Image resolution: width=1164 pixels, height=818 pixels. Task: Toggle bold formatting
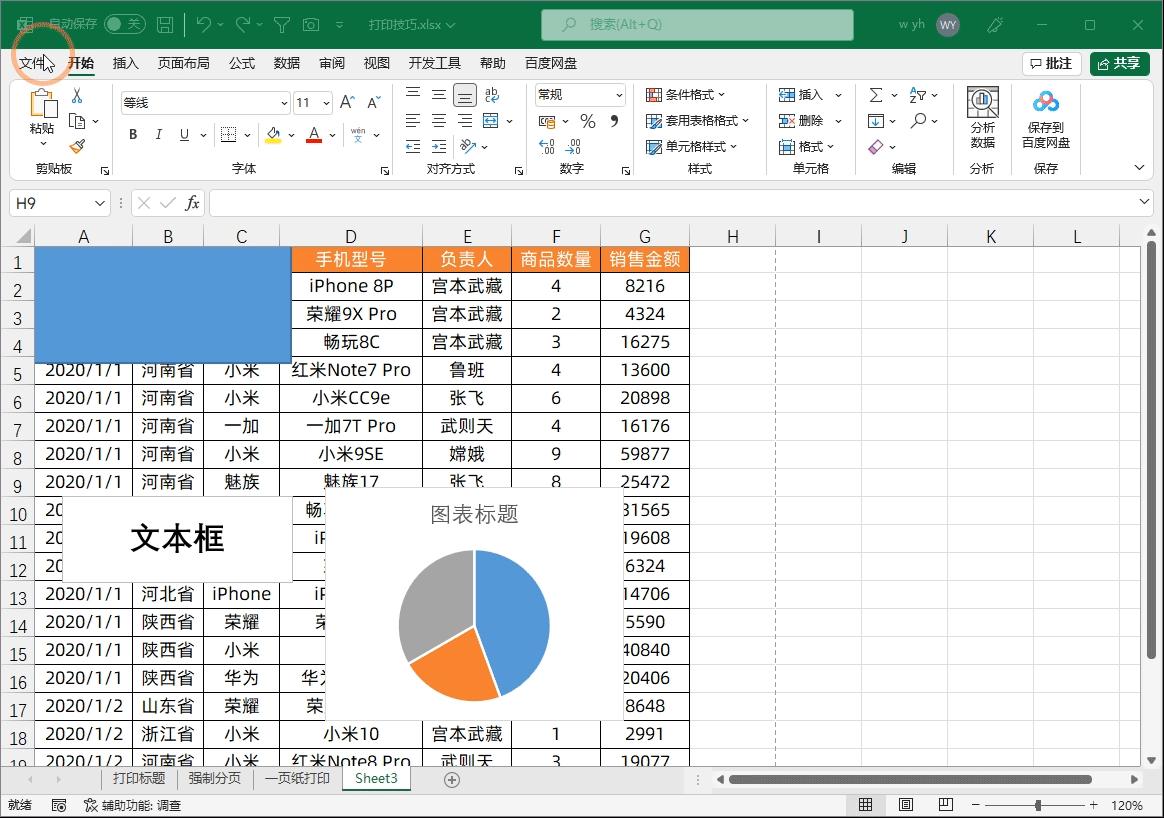pos(133,133)
